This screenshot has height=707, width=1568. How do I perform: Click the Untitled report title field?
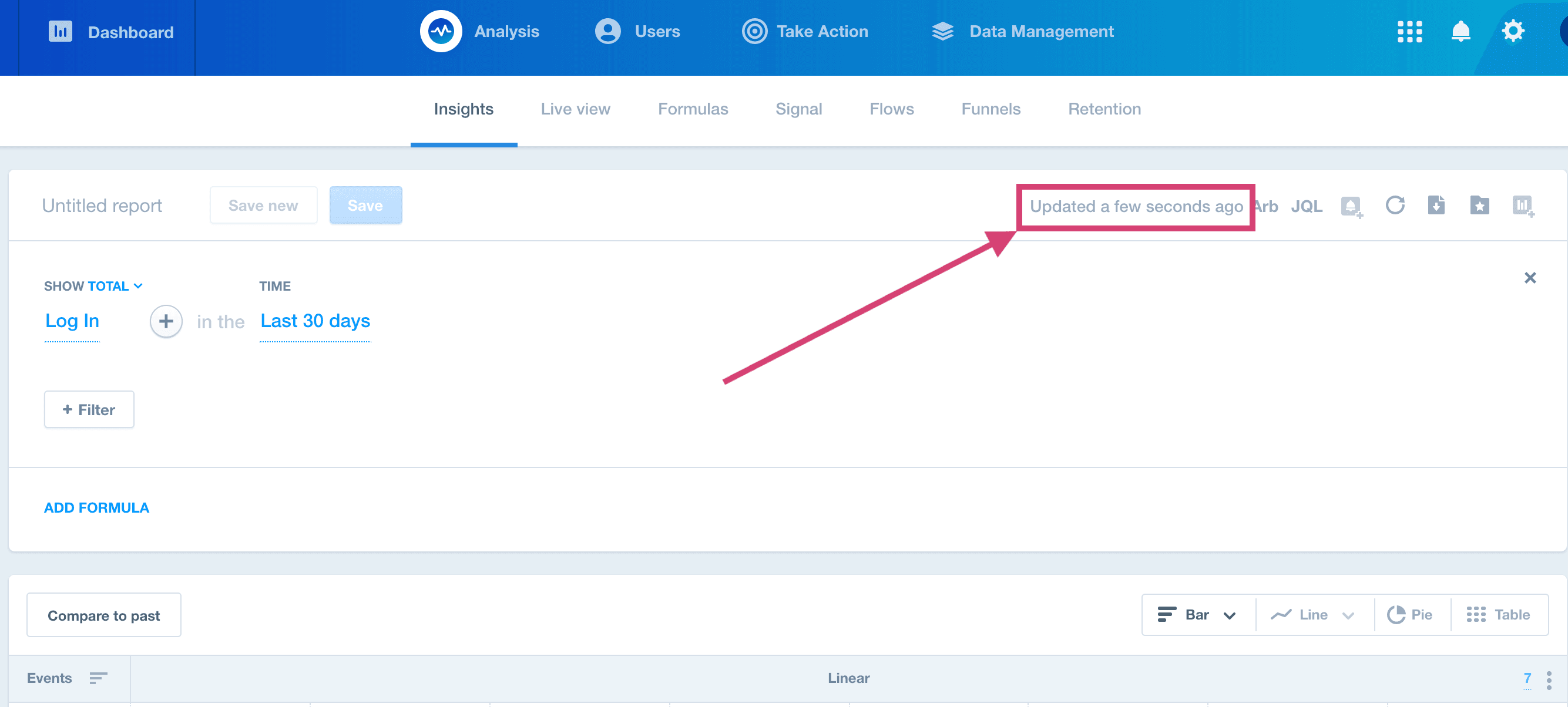pos(102,206)
